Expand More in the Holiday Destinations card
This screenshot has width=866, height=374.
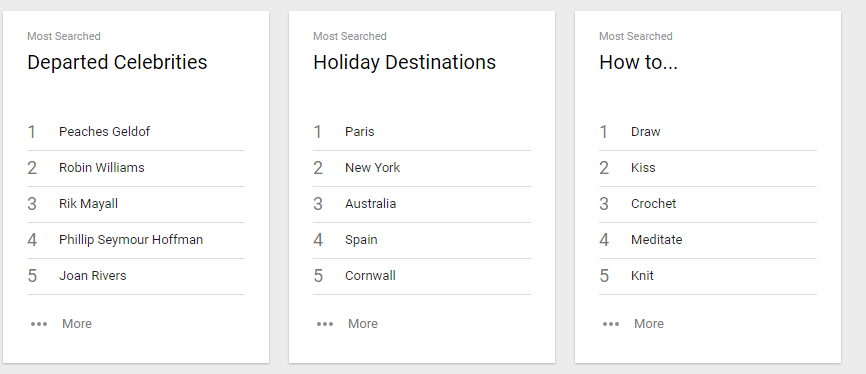(x=363, y=324)
